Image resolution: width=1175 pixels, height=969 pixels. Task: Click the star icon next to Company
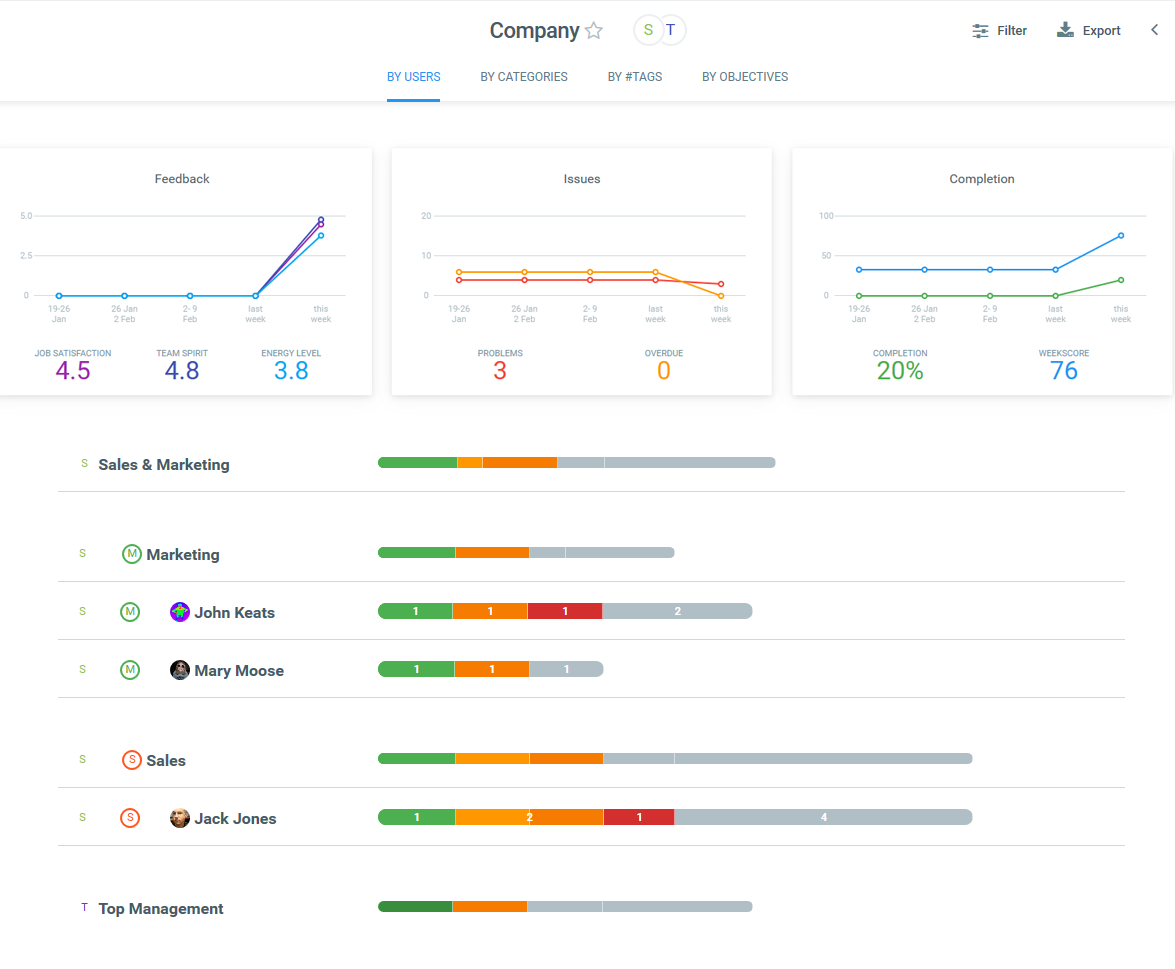coord(594,31)
